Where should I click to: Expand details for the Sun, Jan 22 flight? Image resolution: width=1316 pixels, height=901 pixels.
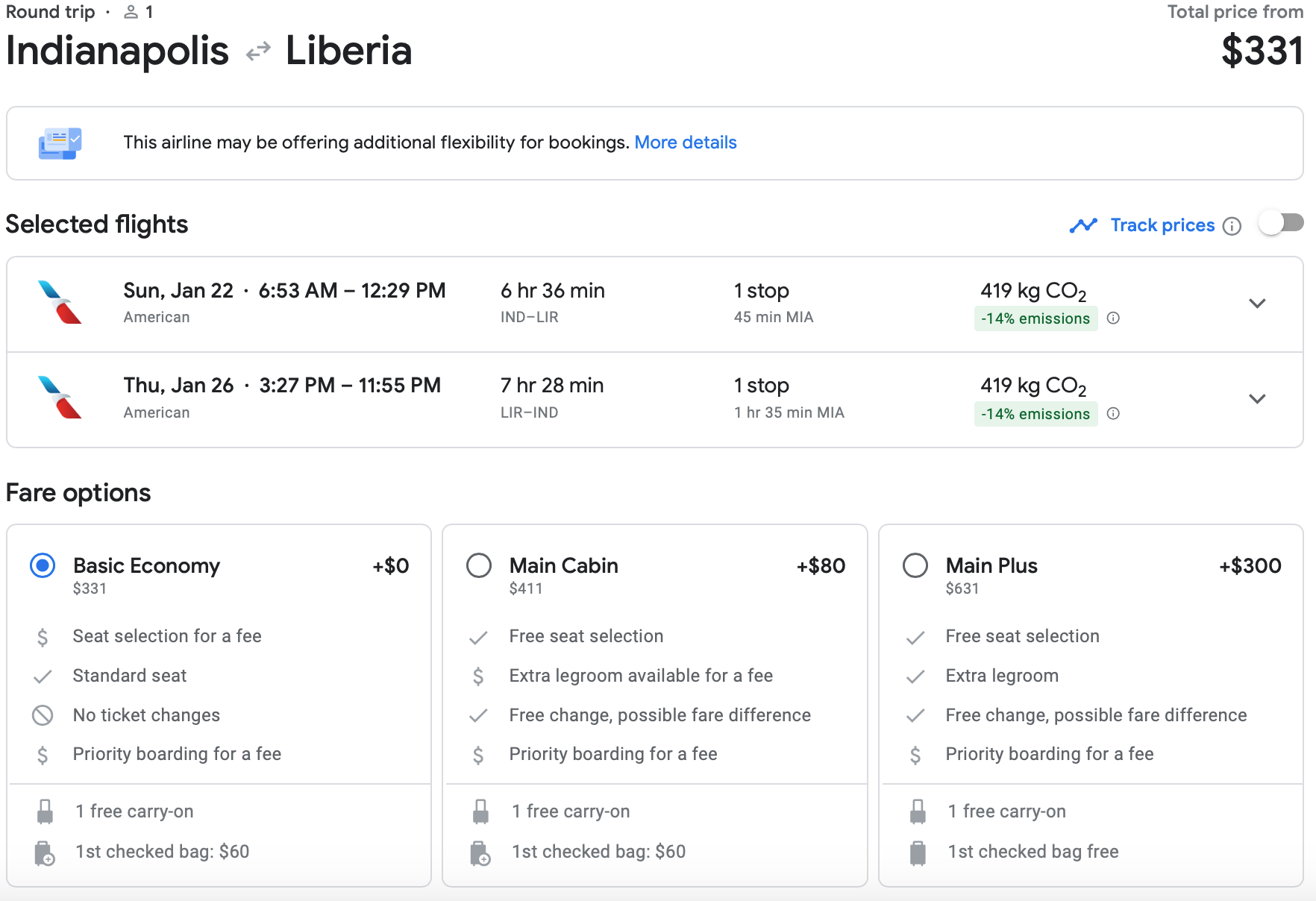pyautogui.click(x=1257, y=304)
